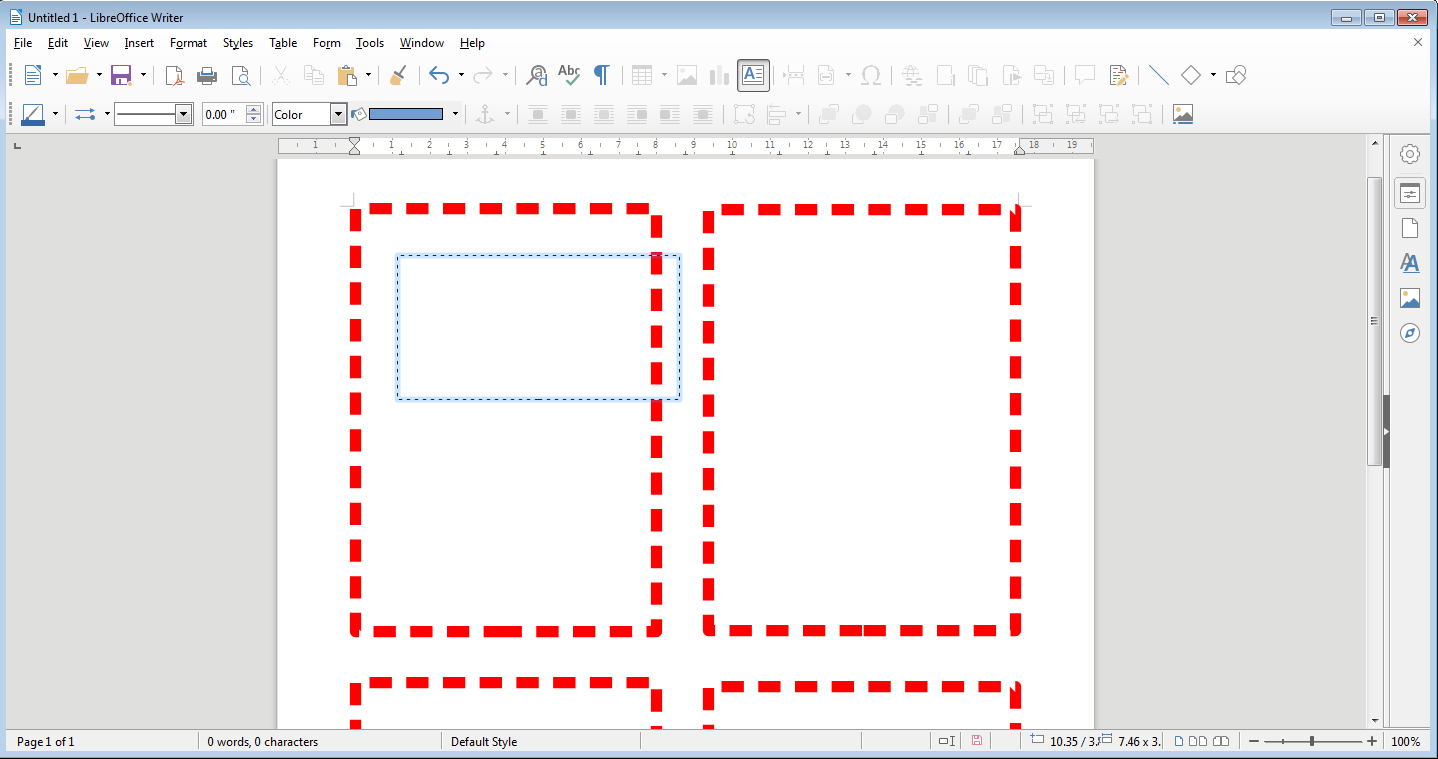This screenshot has width=1438, height=759.
Task: Insert a special character (Omega icon)
Action: pyautogui.click(x=871, y=75)
